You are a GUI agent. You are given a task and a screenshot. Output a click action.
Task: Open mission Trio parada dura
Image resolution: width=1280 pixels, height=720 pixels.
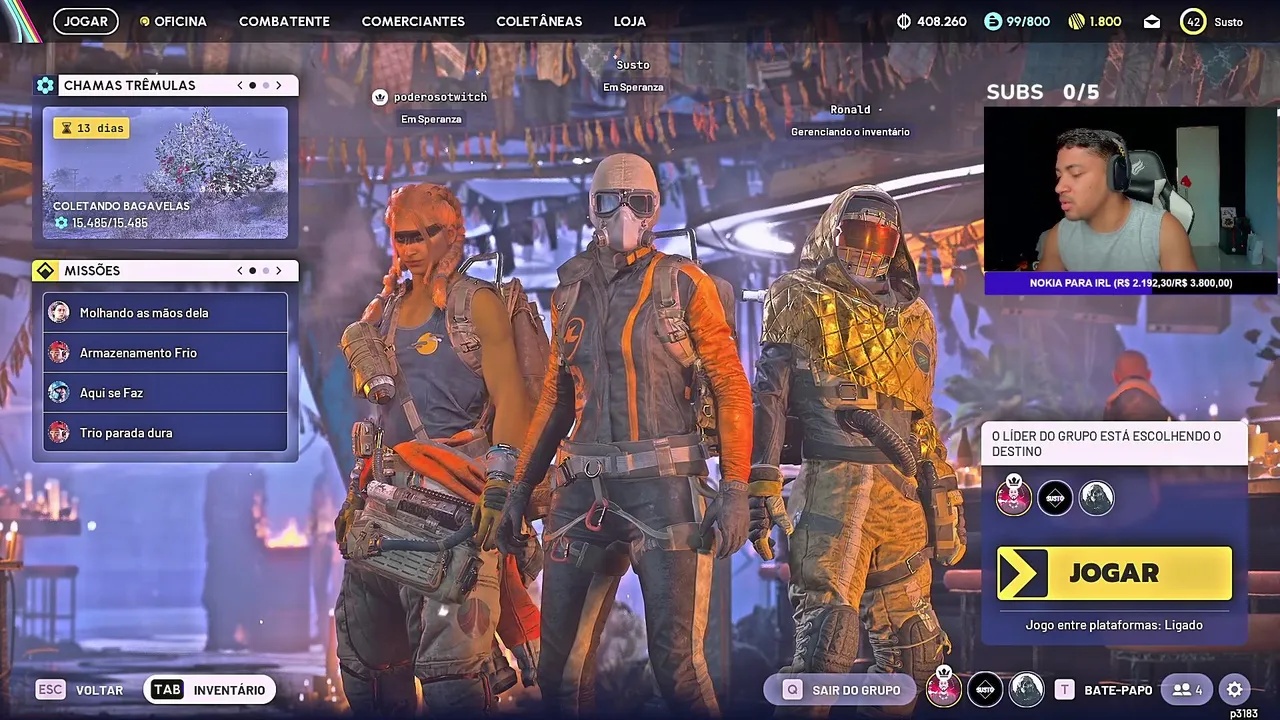pos(165,432)
